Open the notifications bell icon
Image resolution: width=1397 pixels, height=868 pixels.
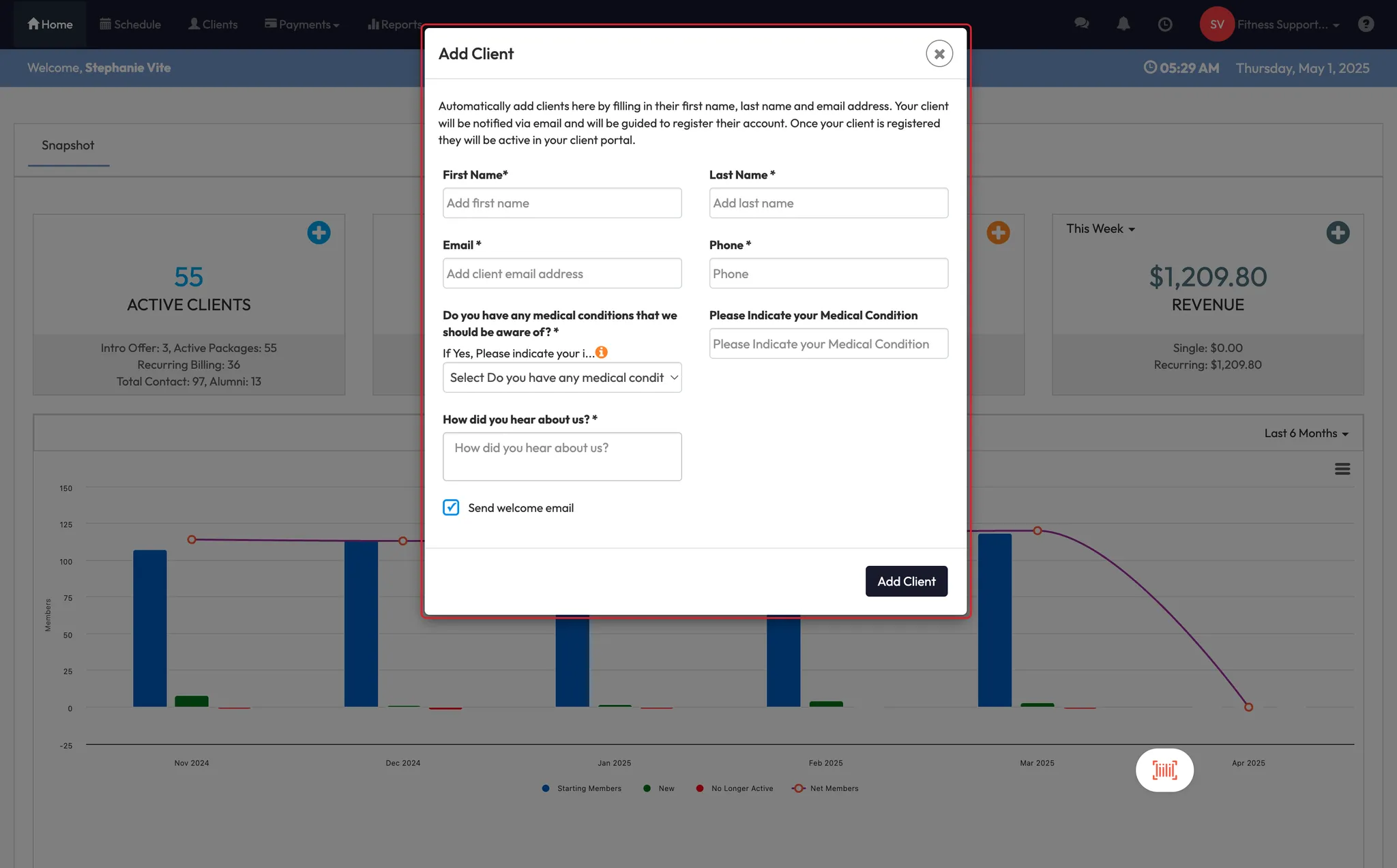pos(1123,24)
